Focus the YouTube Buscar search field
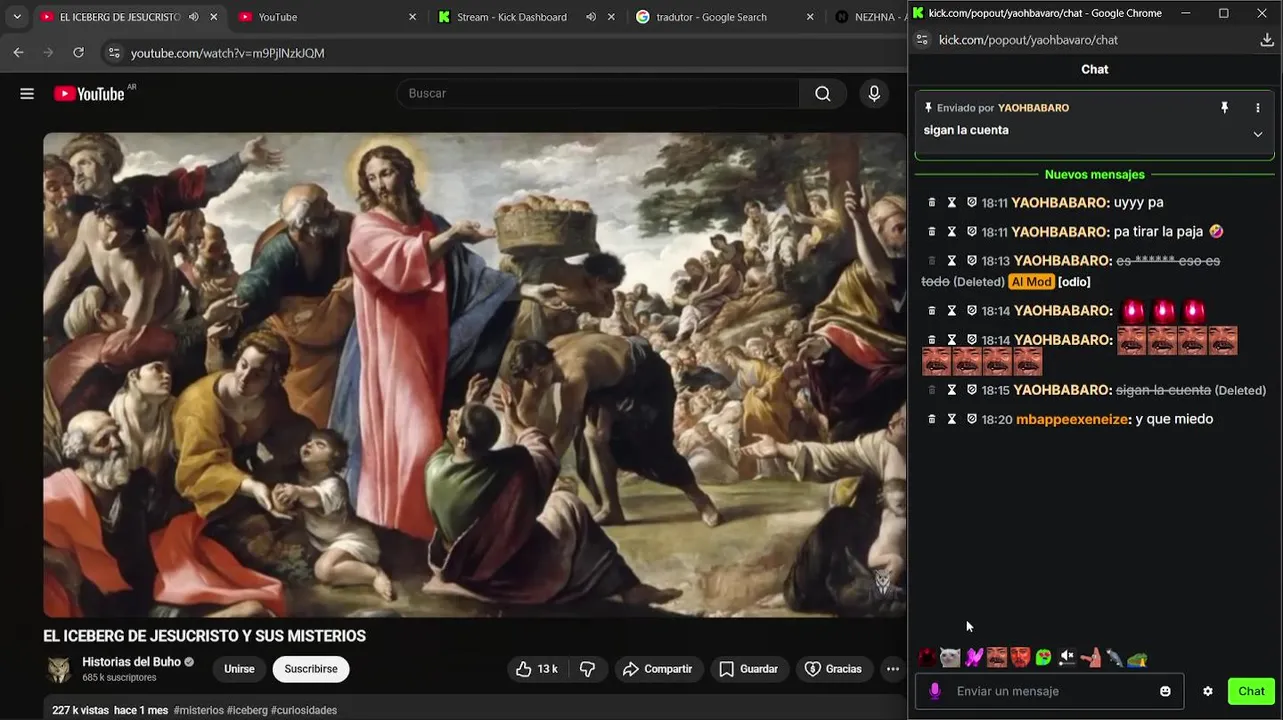This screenshot has height=720, width=1283. [598, 93]
